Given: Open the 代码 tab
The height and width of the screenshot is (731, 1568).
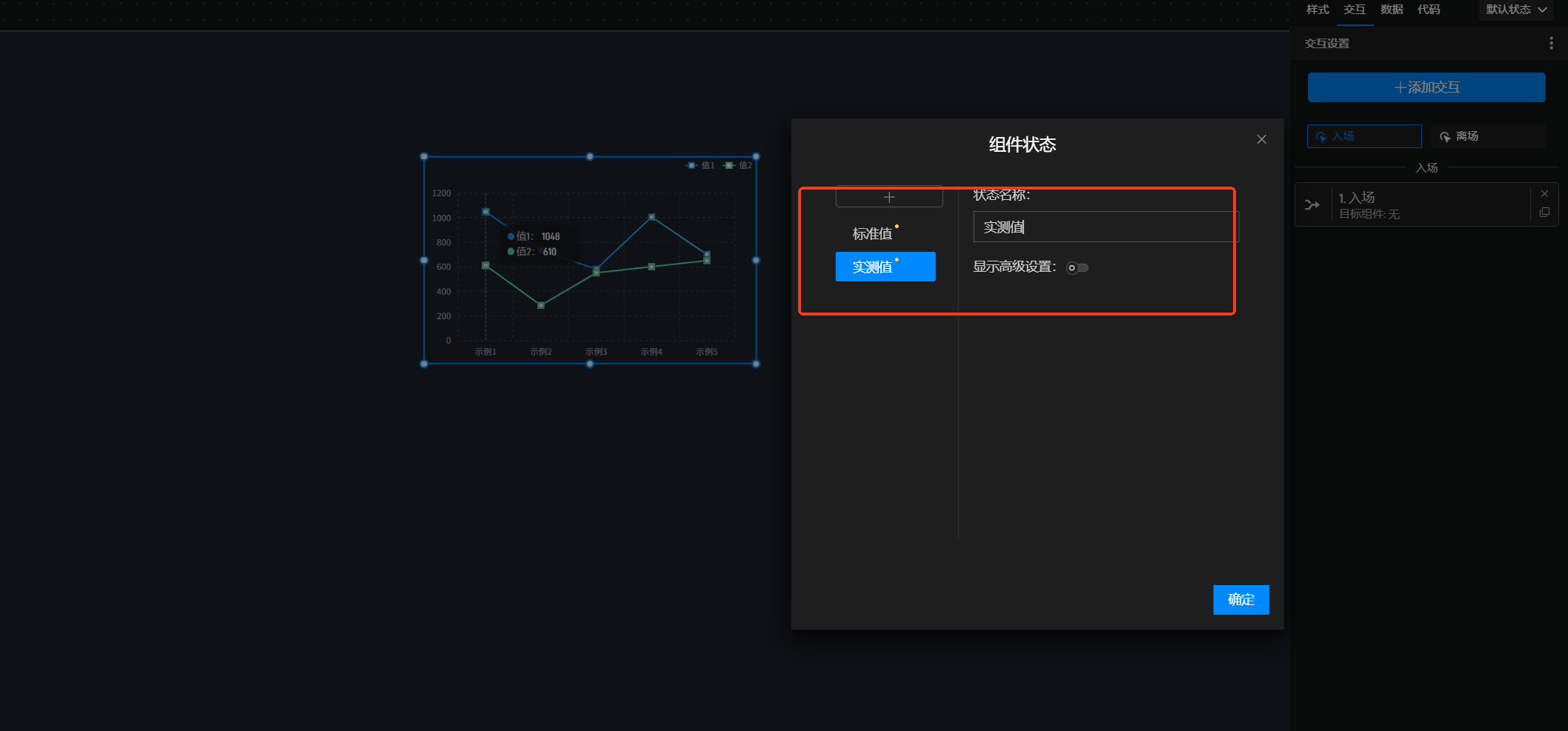Looking at the screenshot, I should pos(1429,10).
